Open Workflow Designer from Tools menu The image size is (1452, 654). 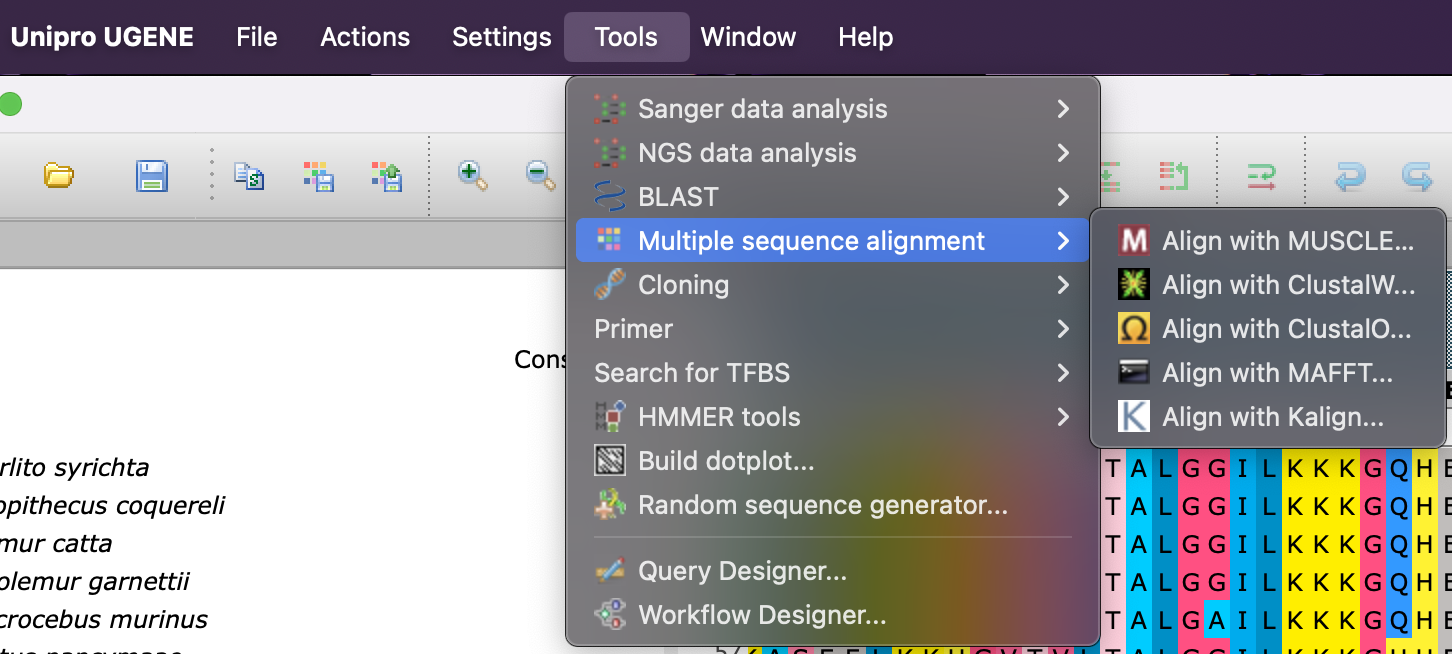pos(761,615)
